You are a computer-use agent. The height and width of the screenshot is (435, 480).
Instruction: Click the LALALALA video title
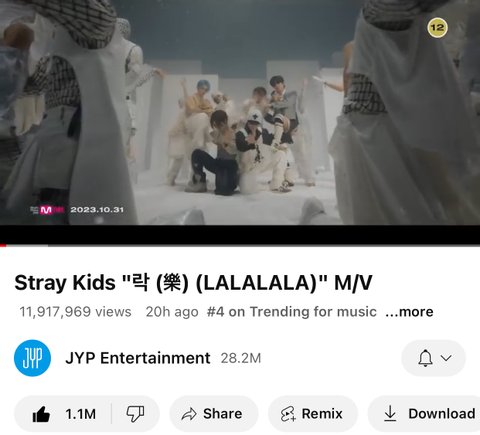click(x=193, y=283)
